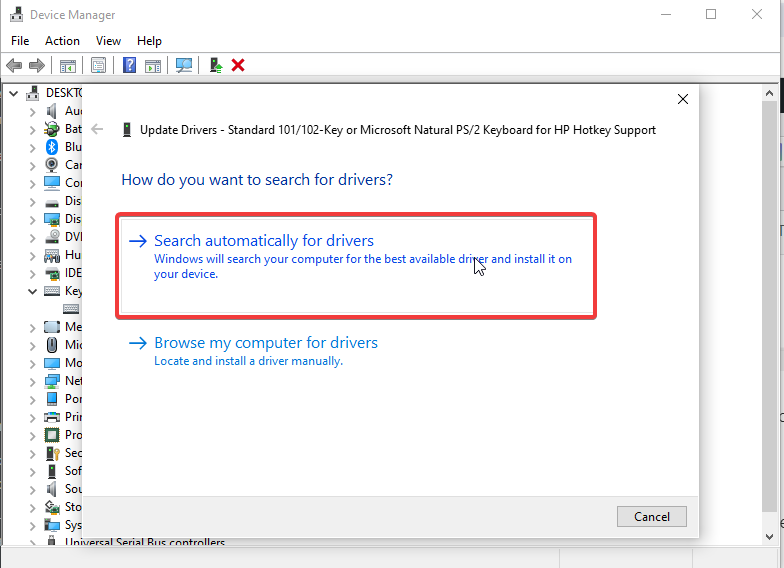The height and width of the screenshot is (568, 784).
Task: Select the Computer category icon
Action: pos(52,183)
